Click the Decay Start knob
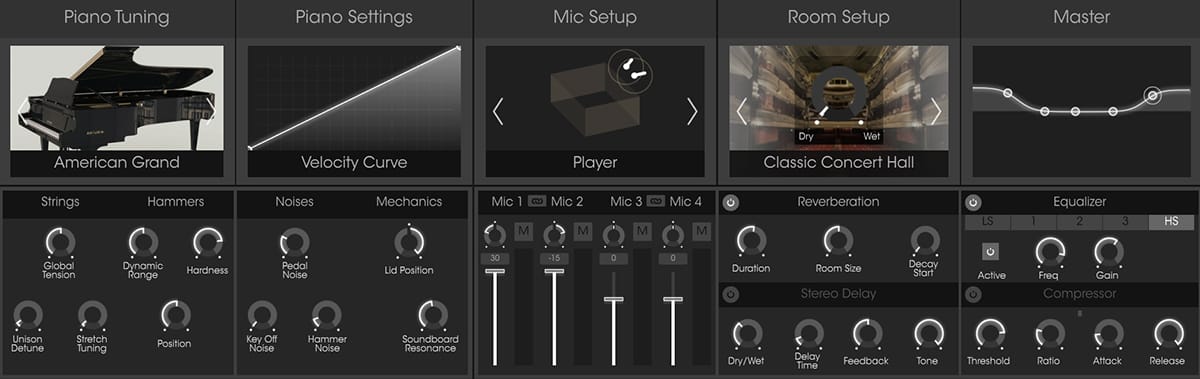 pos(925,241)
